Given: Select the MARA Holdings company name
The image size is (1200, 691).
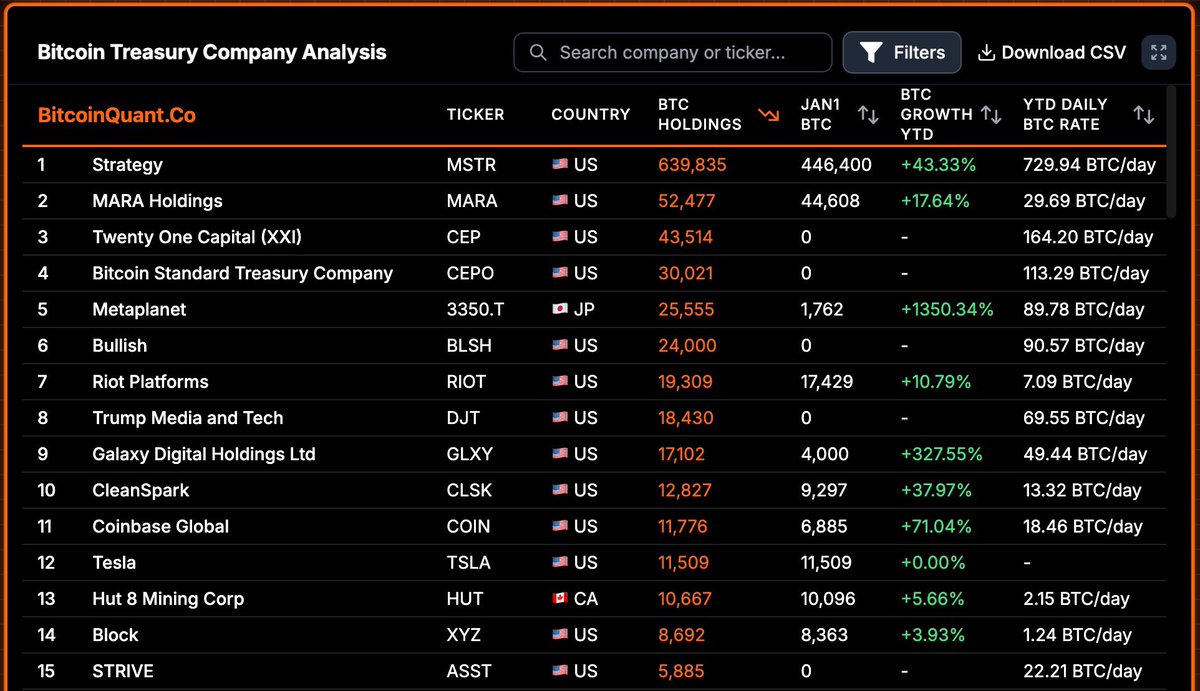Looking at the screenshot, I should coord(158,201).
